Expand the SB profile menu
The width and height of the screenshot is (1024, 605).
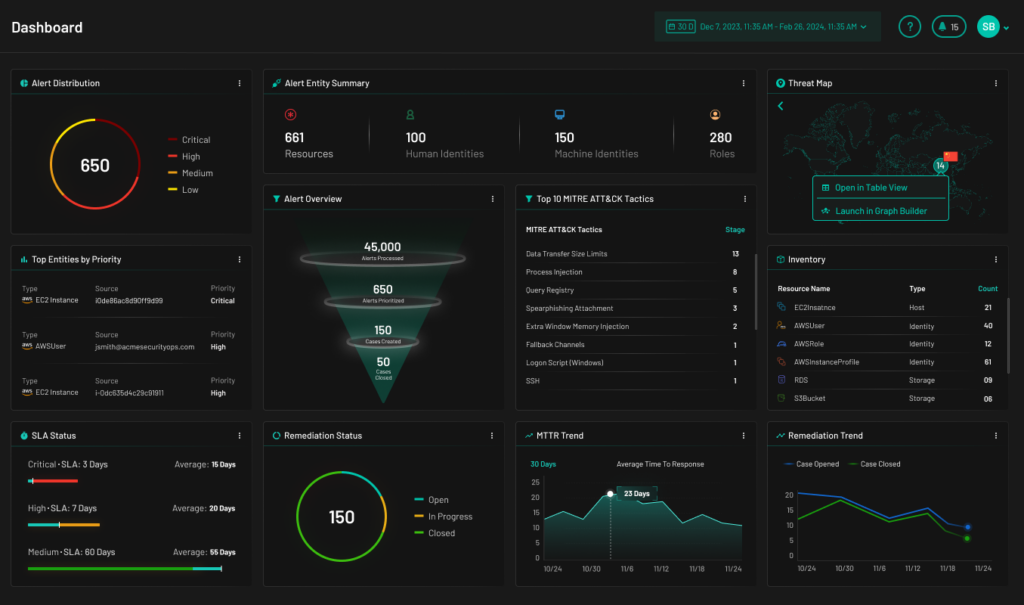990,26
